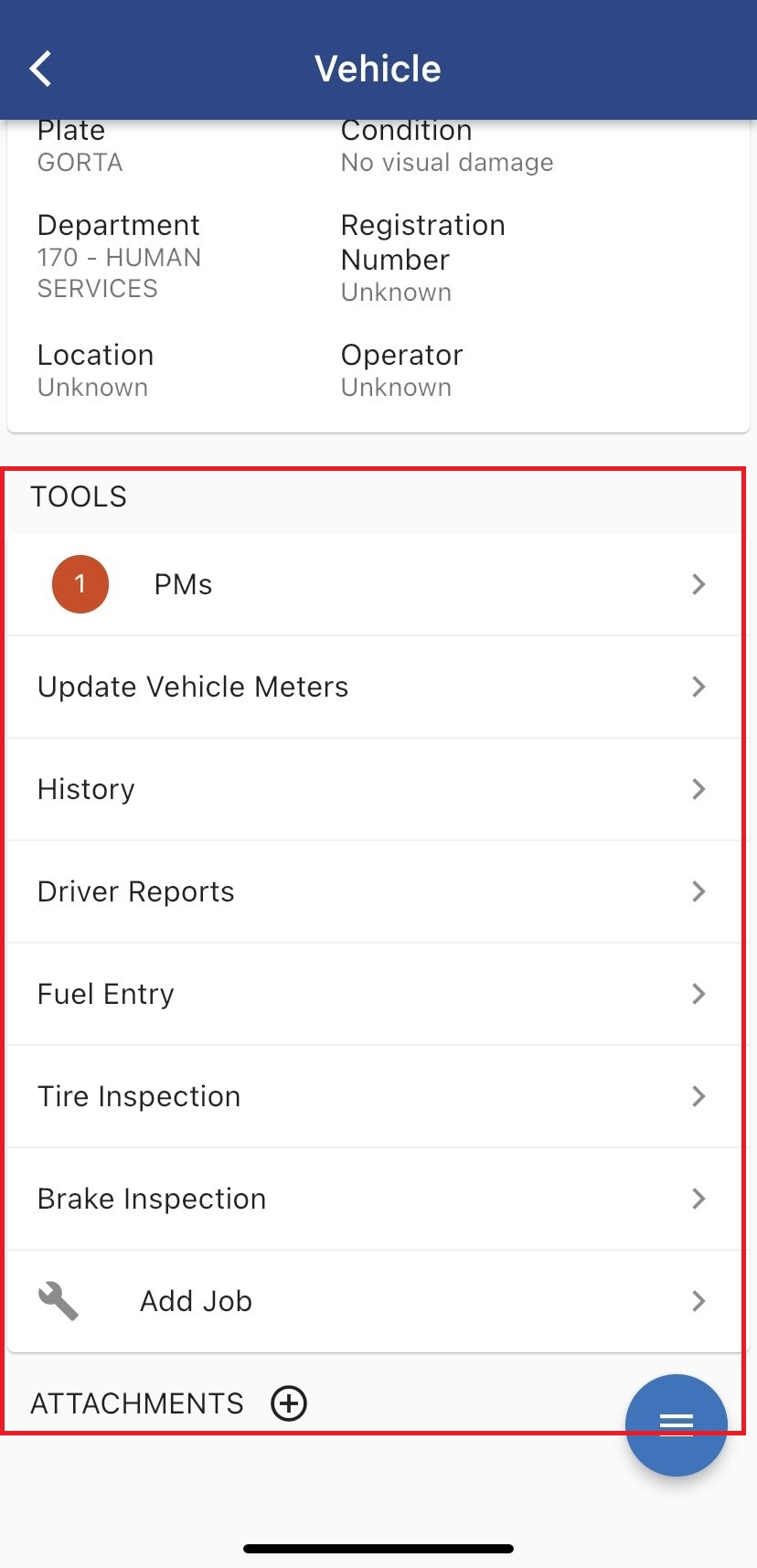Open the Fuel Entry tool
Image resolution: width=757 pixels, height=1568 pixels.
tap(105, 994)
